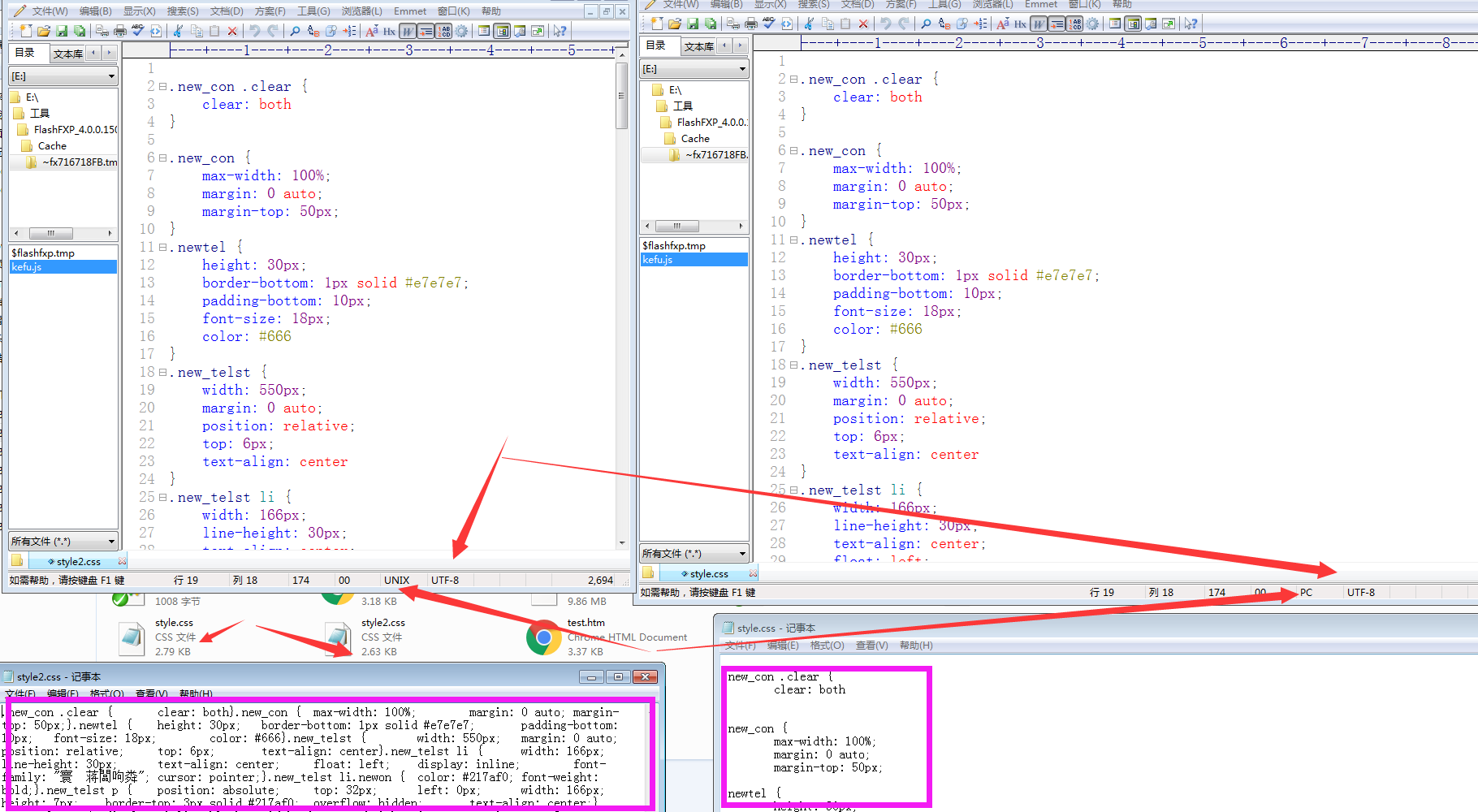Switch to 文本库 tab in left editor sidebar

(68, 54)
